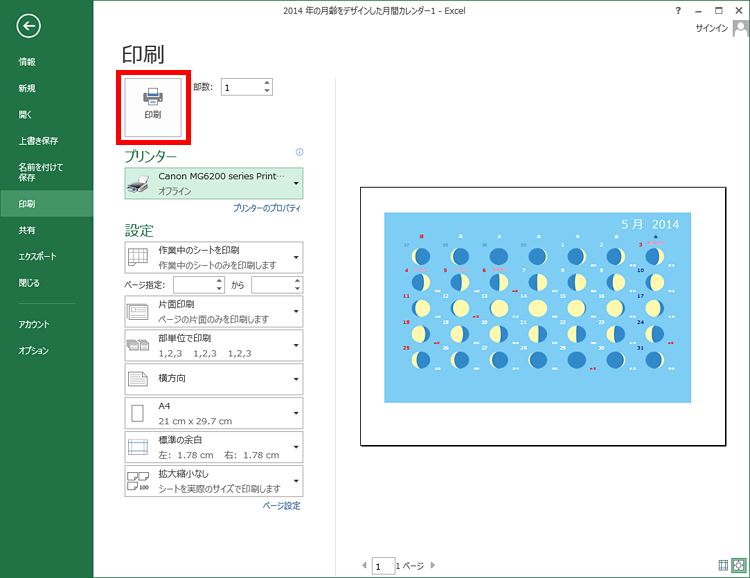
Task: Expand the 拡大縮小なし scaling dropdown
Action: point(214,481)
